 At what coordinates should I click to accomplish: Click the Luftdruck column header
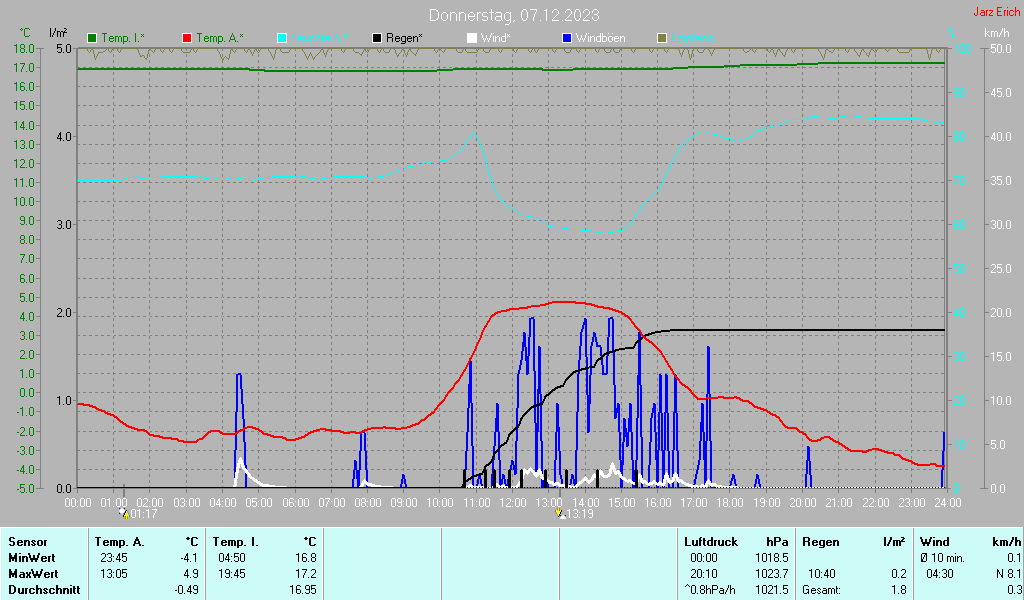tap(710, 541)
